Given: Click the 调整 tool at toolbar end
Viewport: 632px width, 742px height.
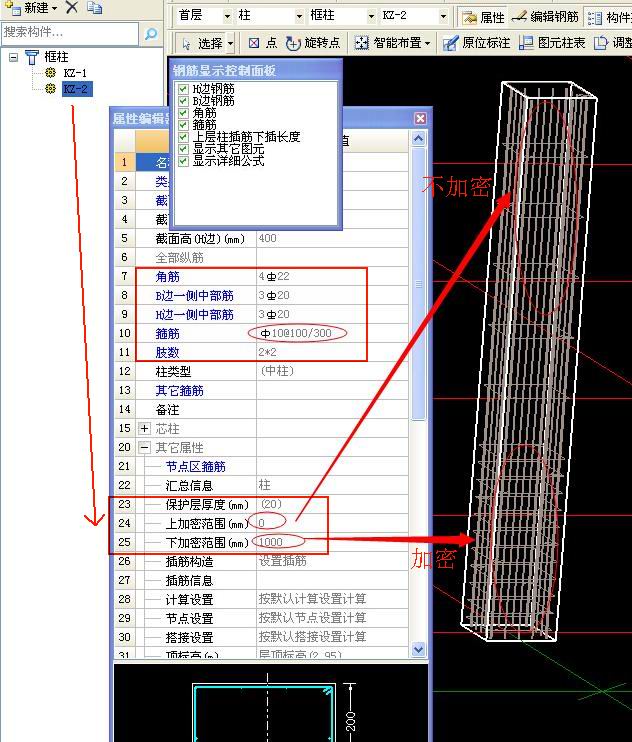Looking at the screenshot, I should (613, 43).
